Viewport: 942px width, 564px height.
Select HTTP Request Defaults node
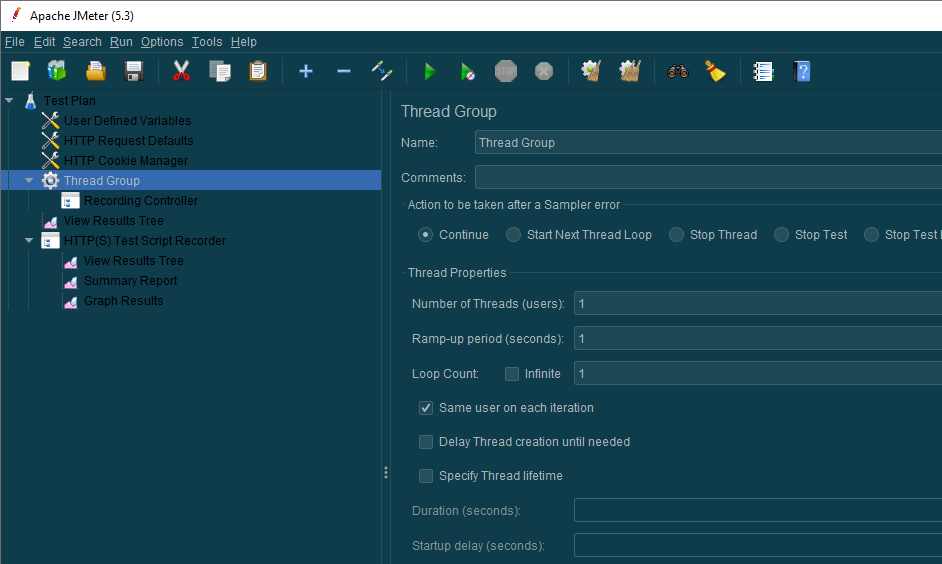coord(118,141)
